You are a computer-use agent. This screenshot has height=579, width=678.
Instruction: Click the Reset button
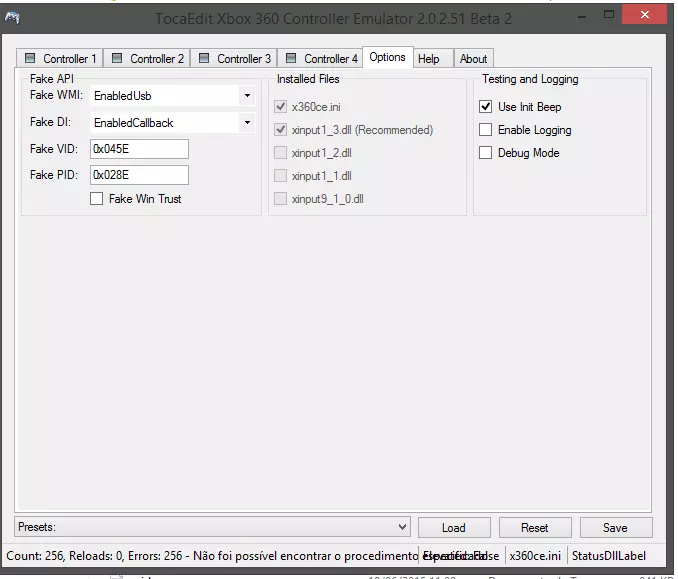(535, 528)
